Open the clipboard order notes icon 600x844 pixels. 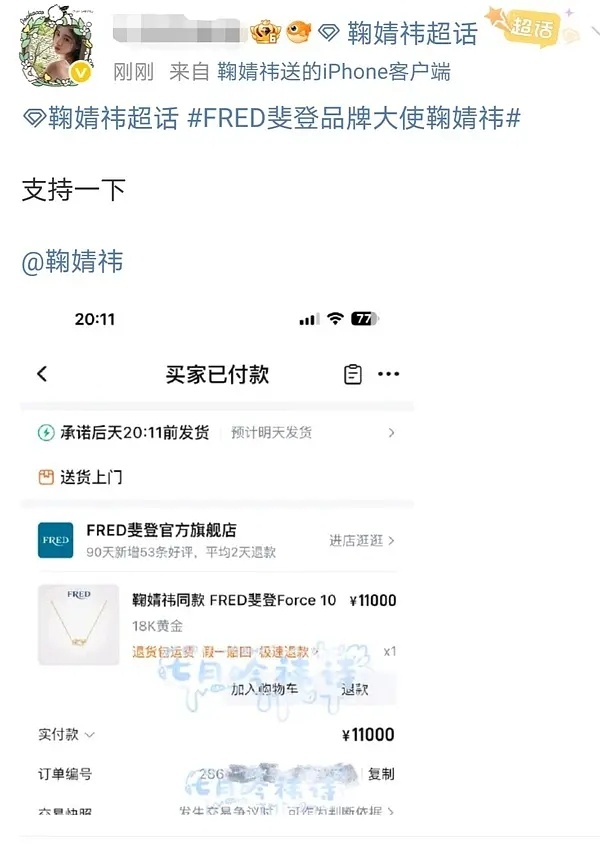click(x=352, y=374)
